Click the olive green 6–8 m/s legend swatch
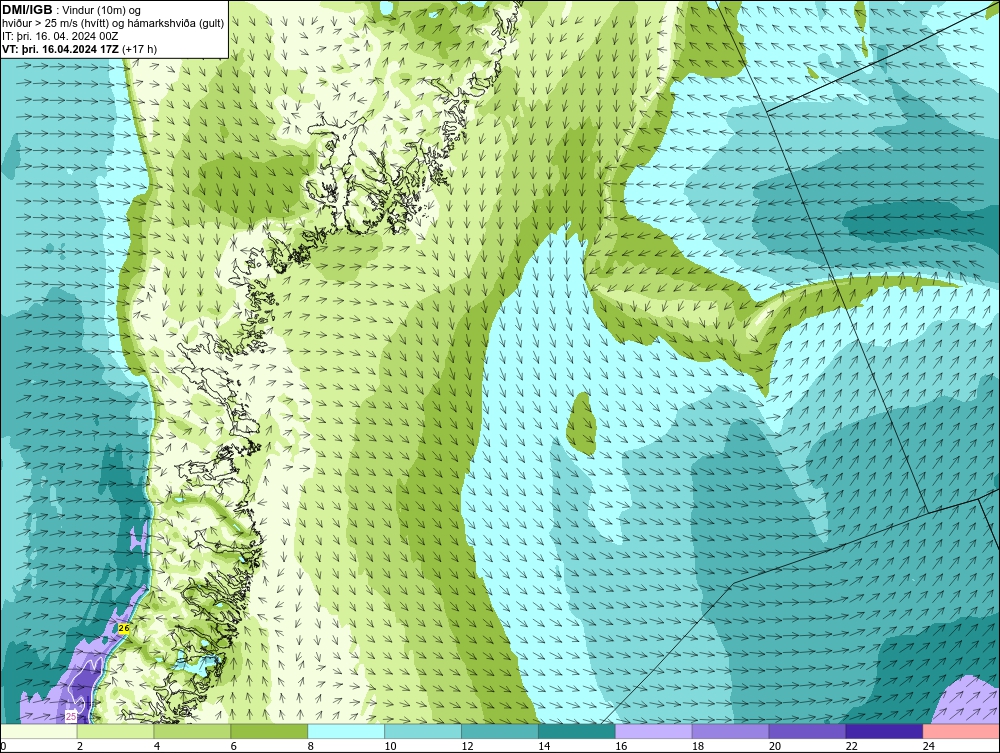Screen dimensions: 1000x753 [269, 731]
